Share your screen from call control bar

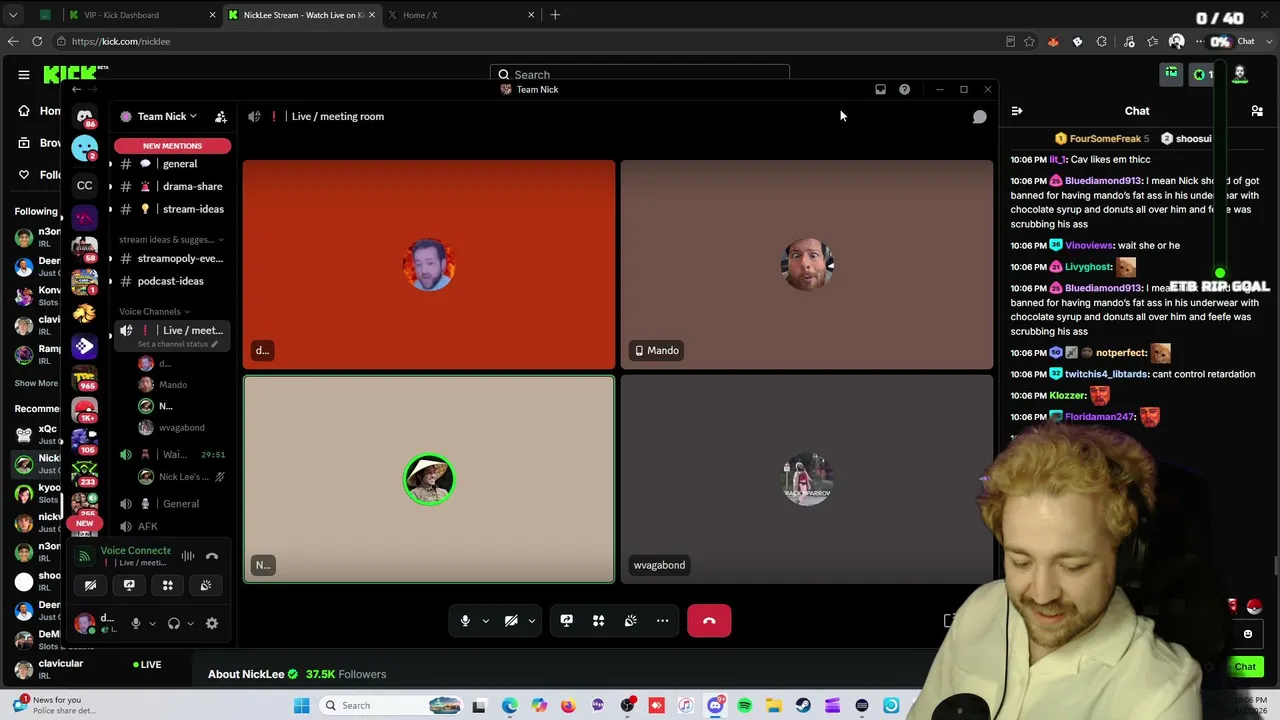click(x=566, y=621)
